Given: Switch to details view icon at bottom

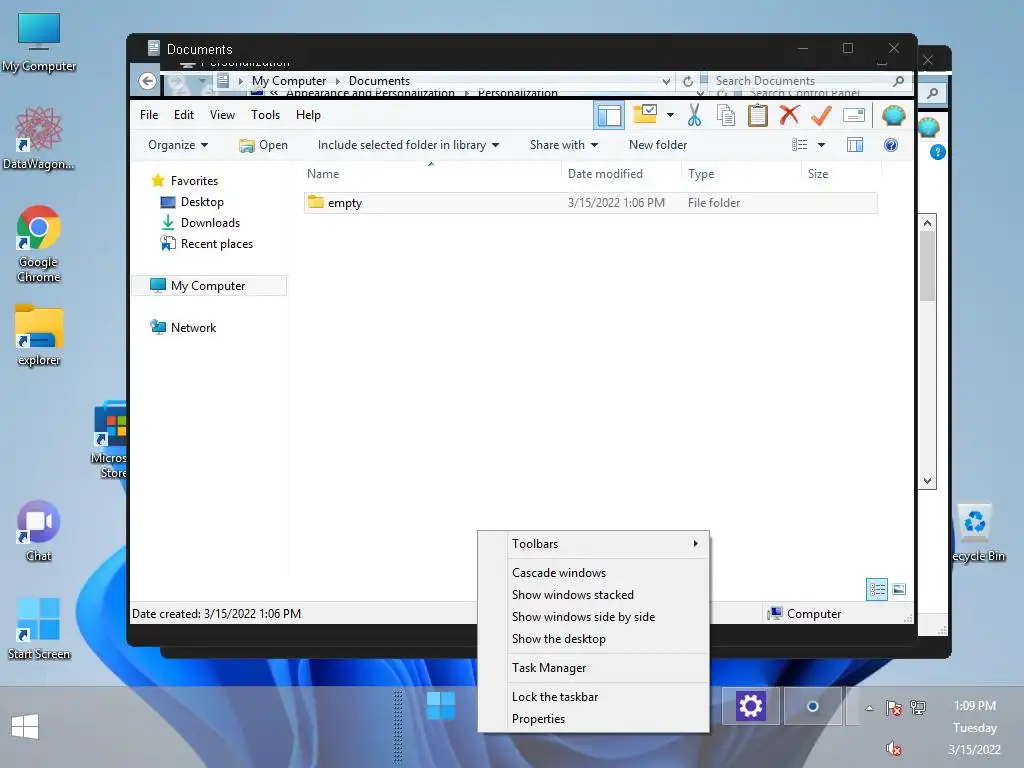Looking at the screenshot, I should click(x=876, y=590).
